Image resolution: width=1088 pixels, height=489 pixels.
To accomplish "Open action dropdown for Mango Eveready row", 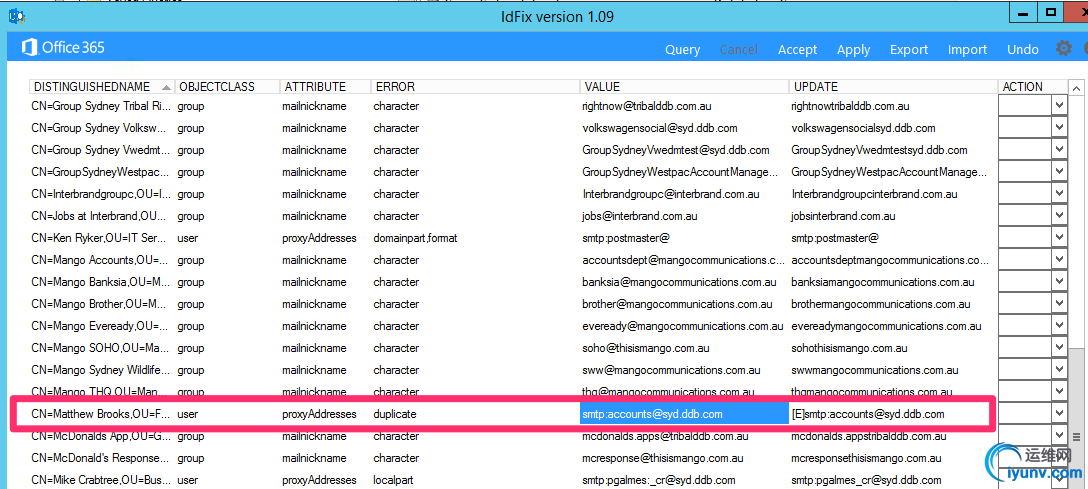I will click(x=1059, y=326).
